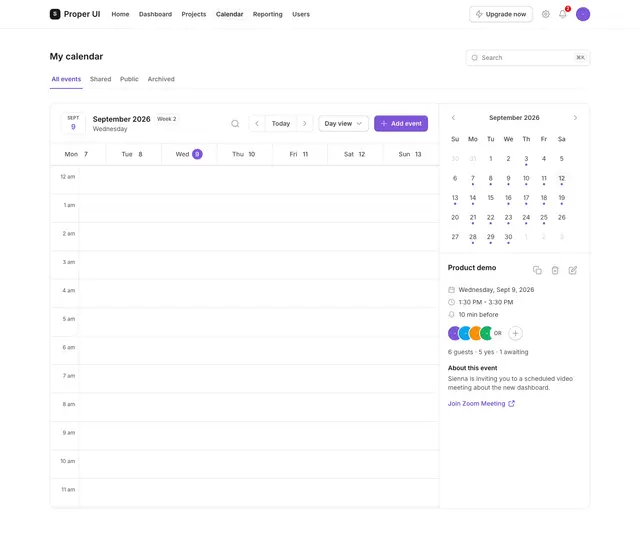
Task: Click the Sept 9 date badge
Action: tap(73, 123)
